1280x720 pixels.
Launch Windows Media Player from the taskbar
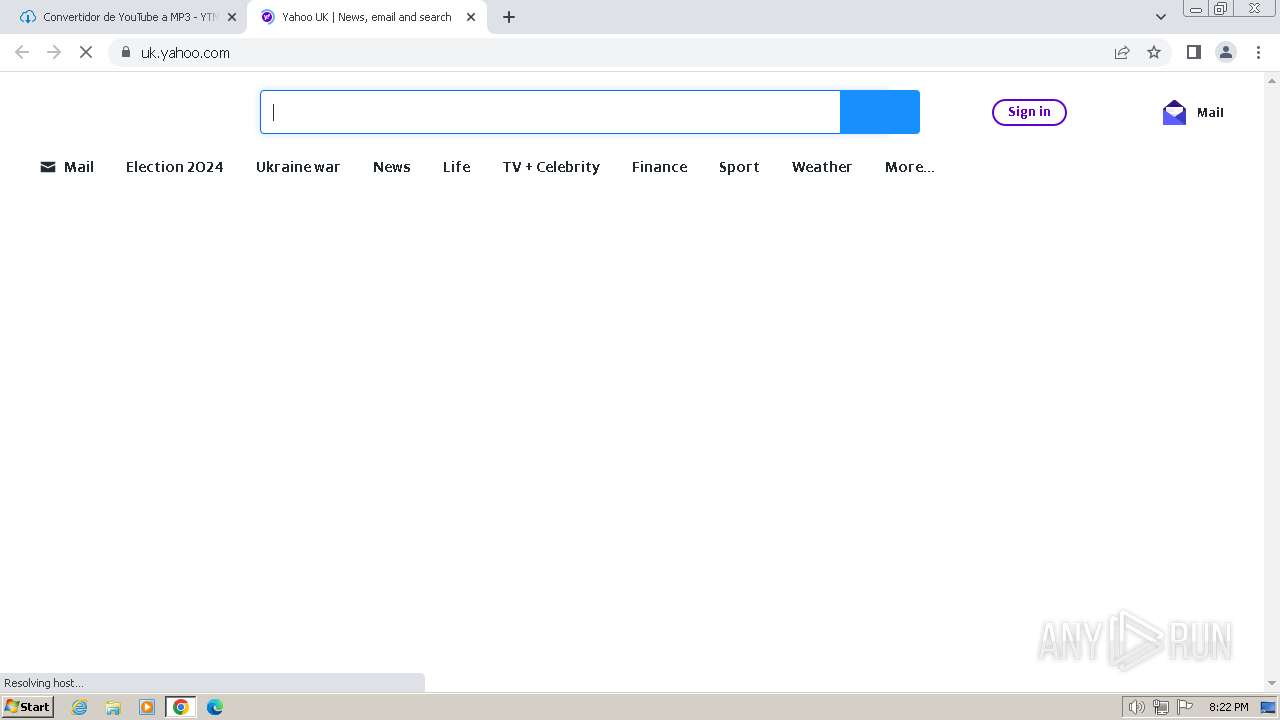click(147, 707)
